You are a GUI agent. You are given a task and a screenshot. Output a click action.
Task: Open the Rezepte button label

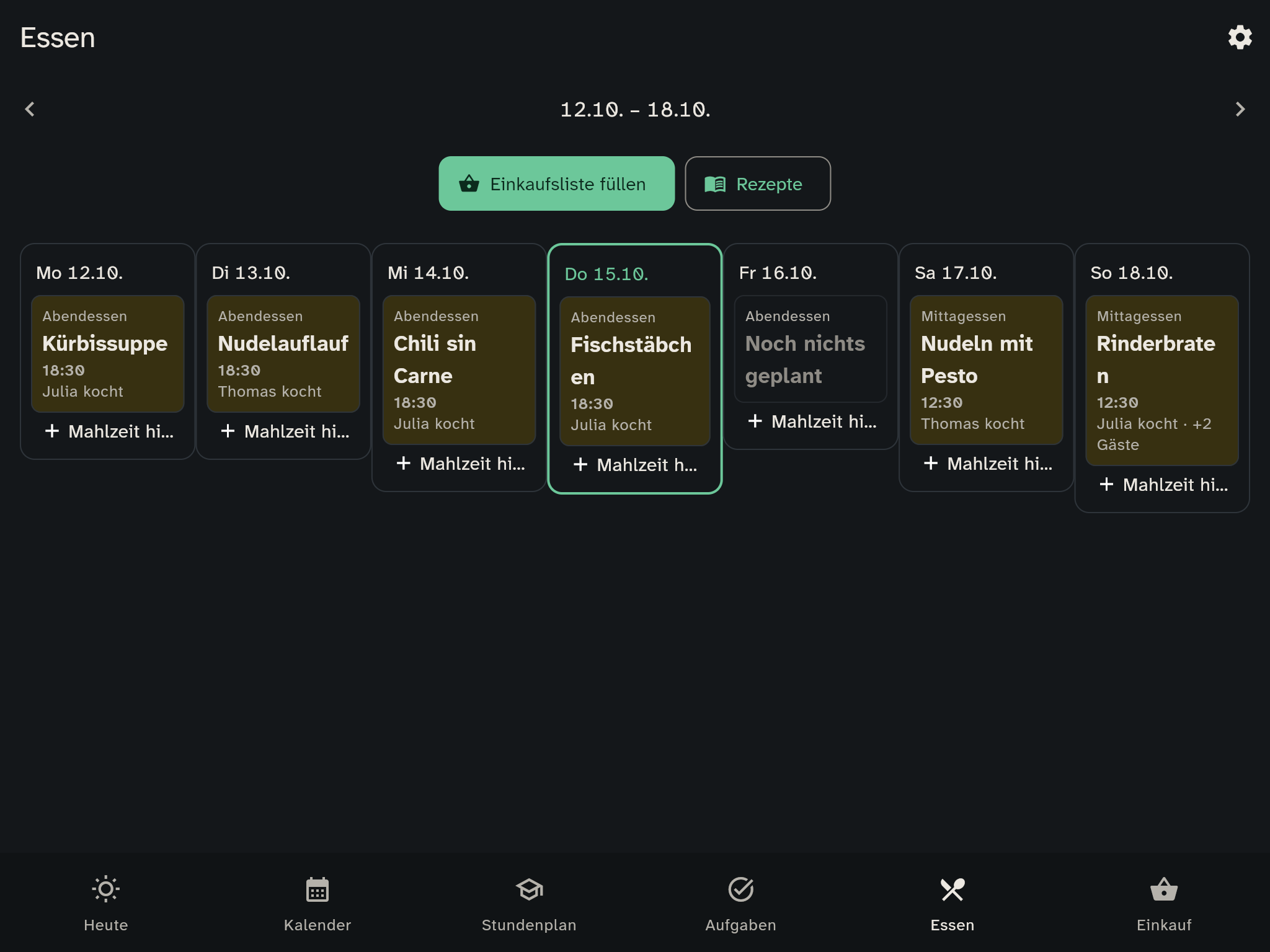[769, 184]
